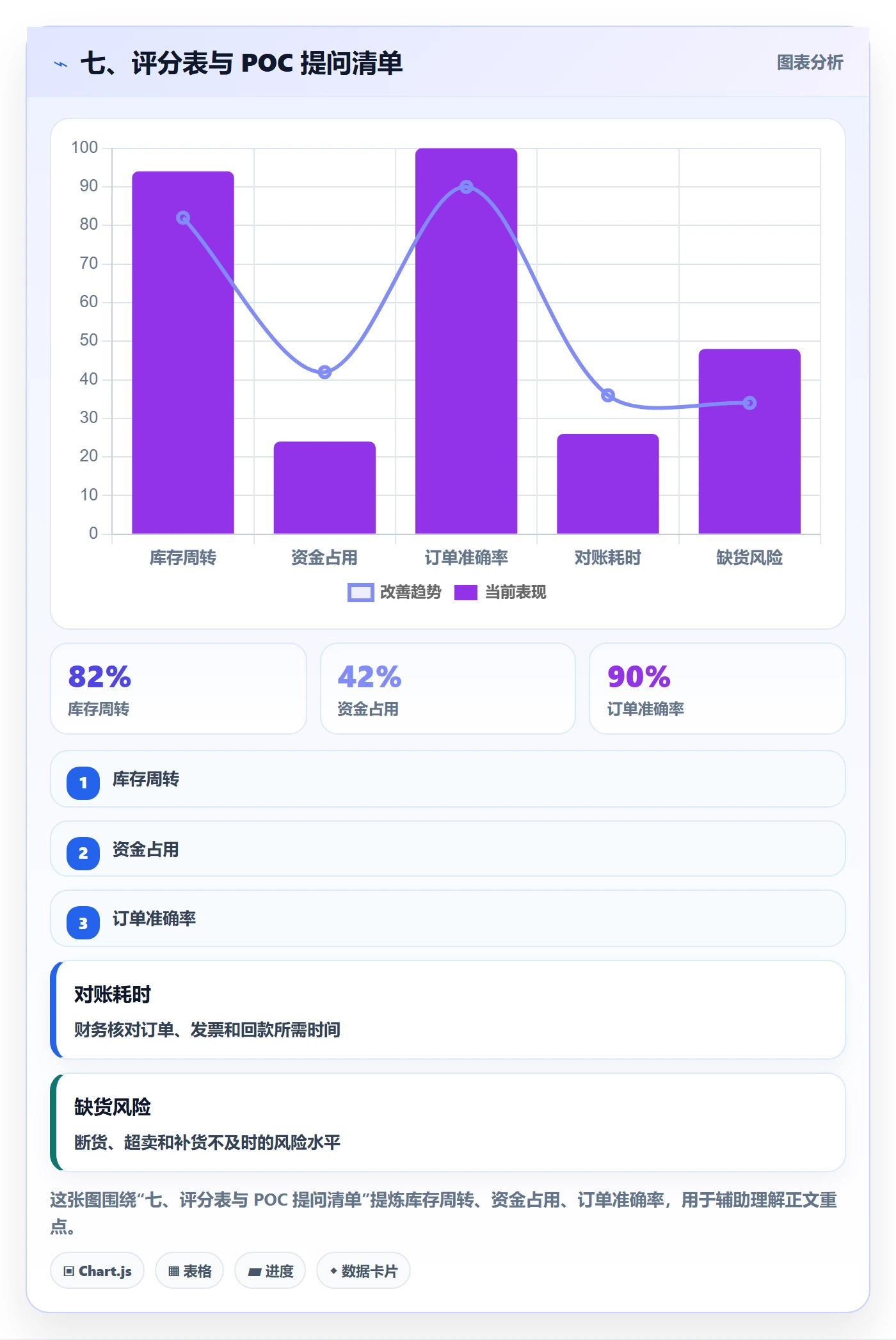Click the 对账耗时 purple bar
This screenshot has height=1340, width=896.
click(x=608, y=484)
